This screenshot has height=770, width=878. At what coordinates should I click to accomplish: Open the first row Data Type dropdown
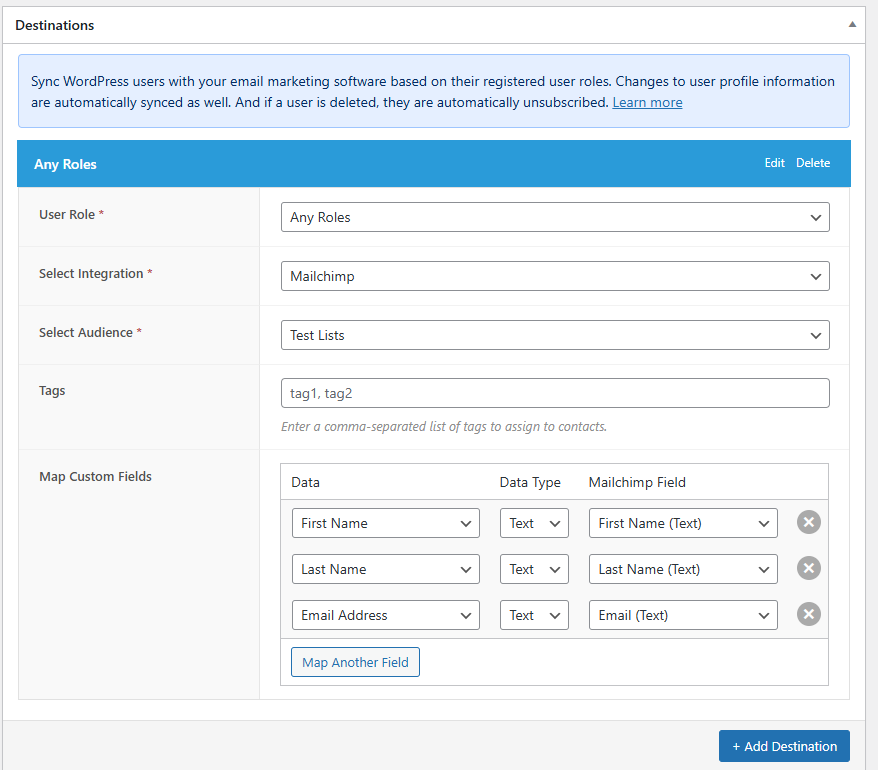(x=534, y=522)
